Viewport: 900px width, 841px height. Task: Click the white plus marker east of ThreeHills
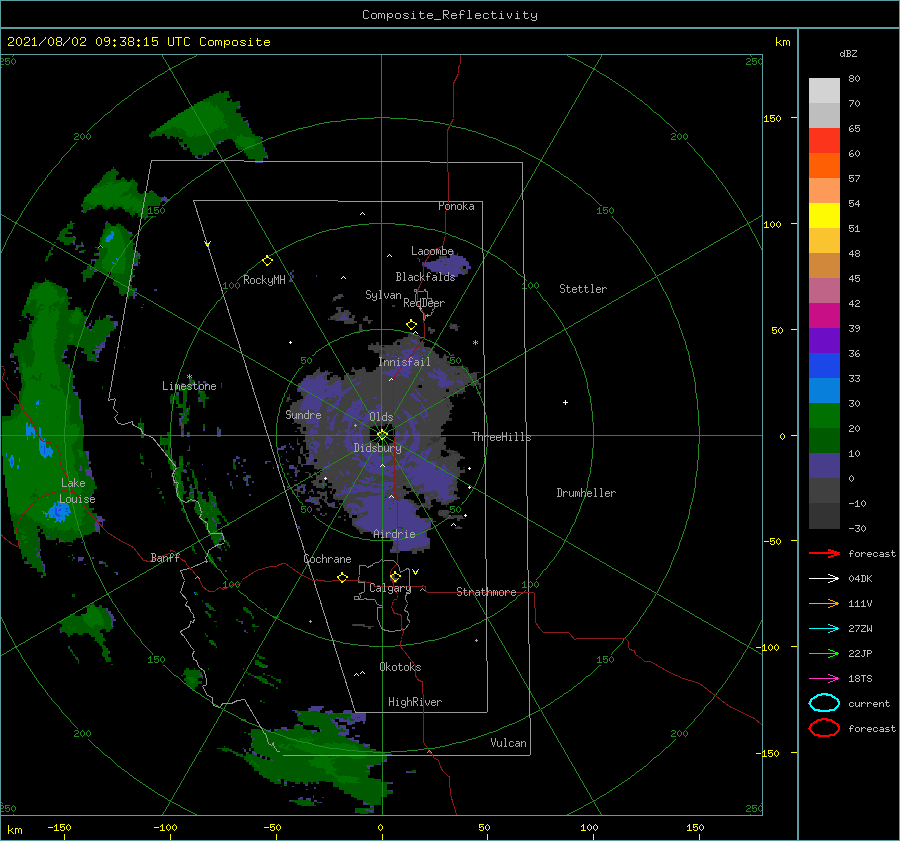(x=565, y=402)
